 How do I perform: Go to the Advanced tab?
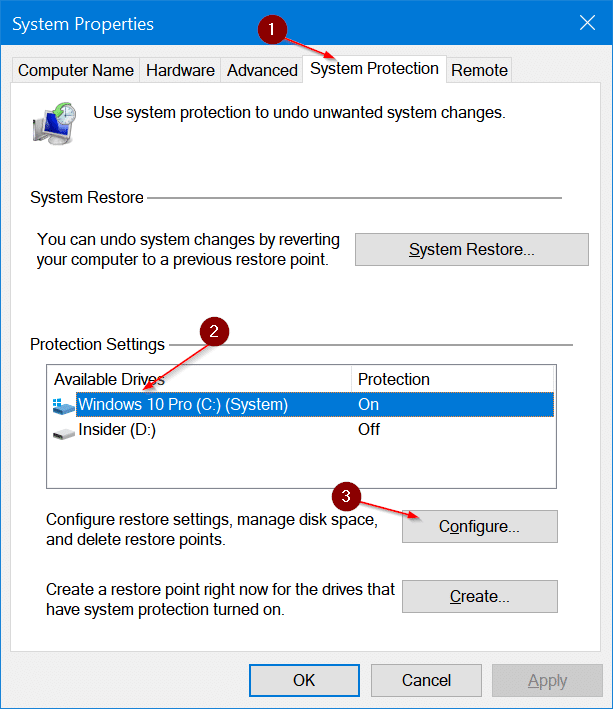[x=262, y=70]
